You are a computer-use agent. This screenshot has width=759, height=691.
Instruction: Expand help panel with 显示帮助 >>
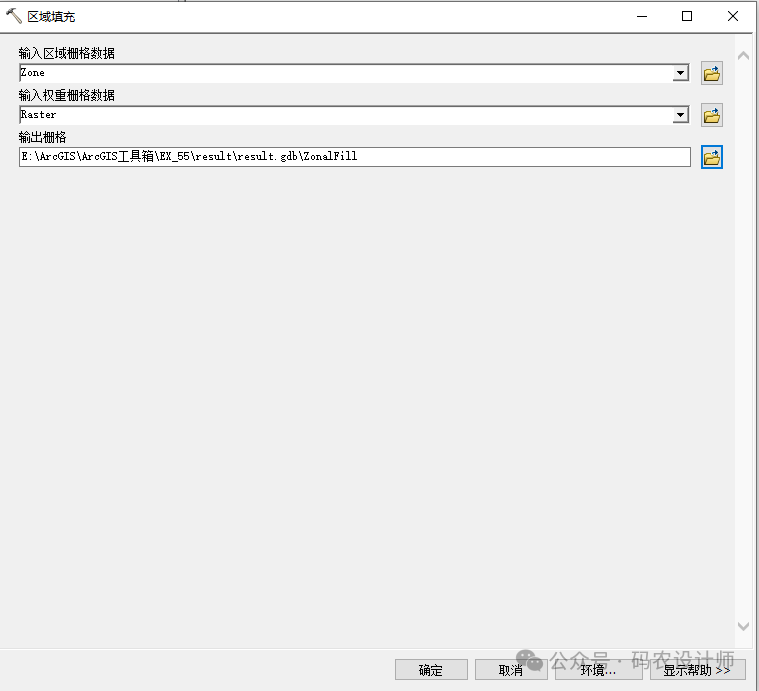coord(697,669)
